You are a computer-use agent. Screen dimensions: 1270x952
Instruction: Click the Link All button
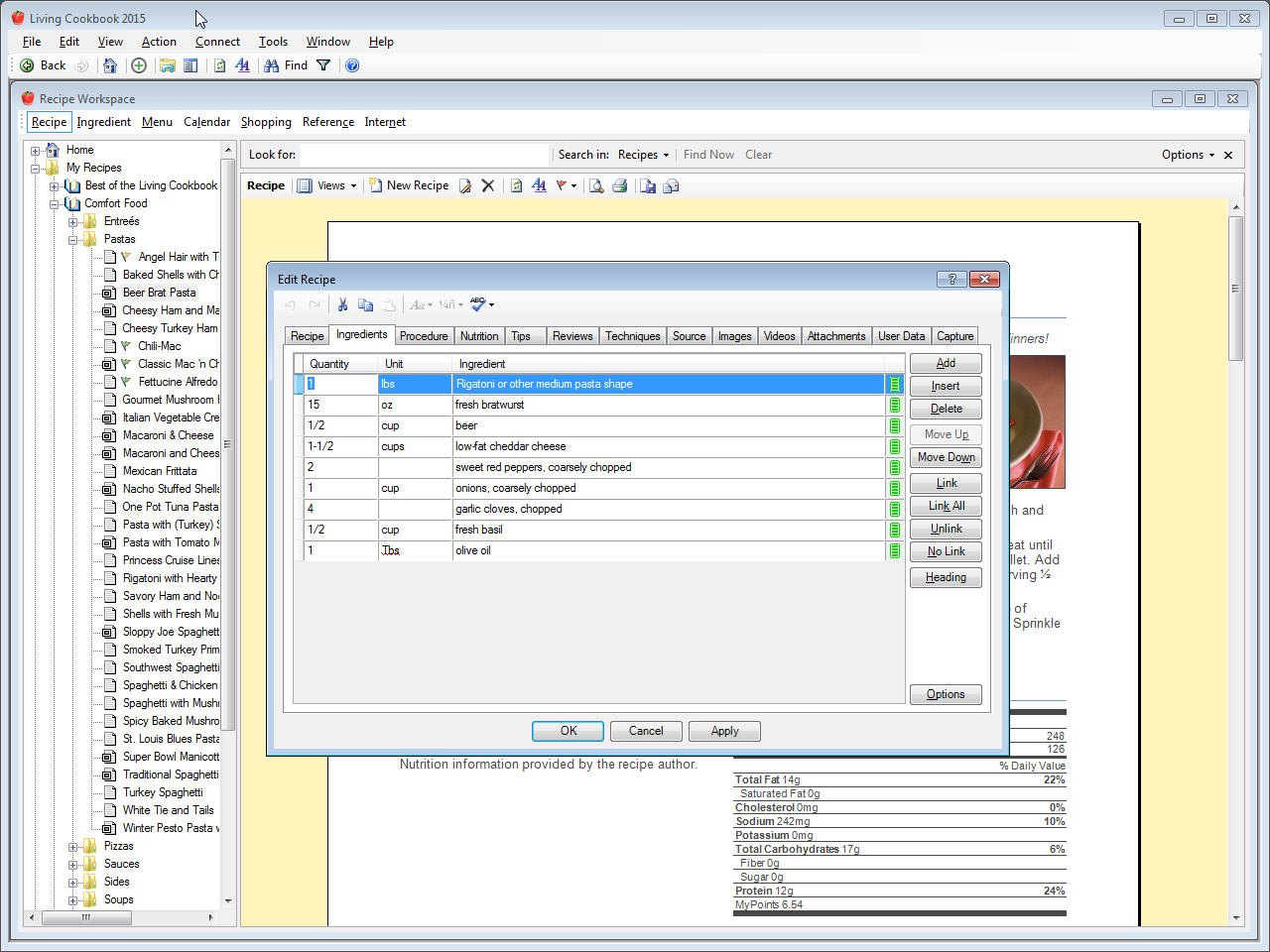pyautogui.click(x=946, y=506)
